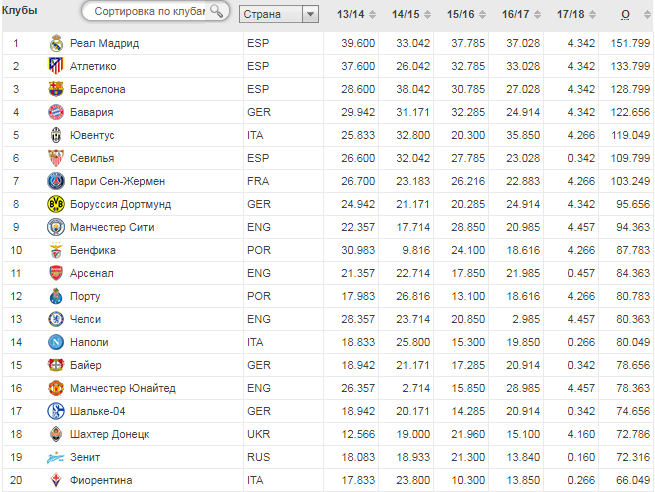655x492 pixels.
Task: Open the Страна country dropdown
Action: click(x=270, y=15)
